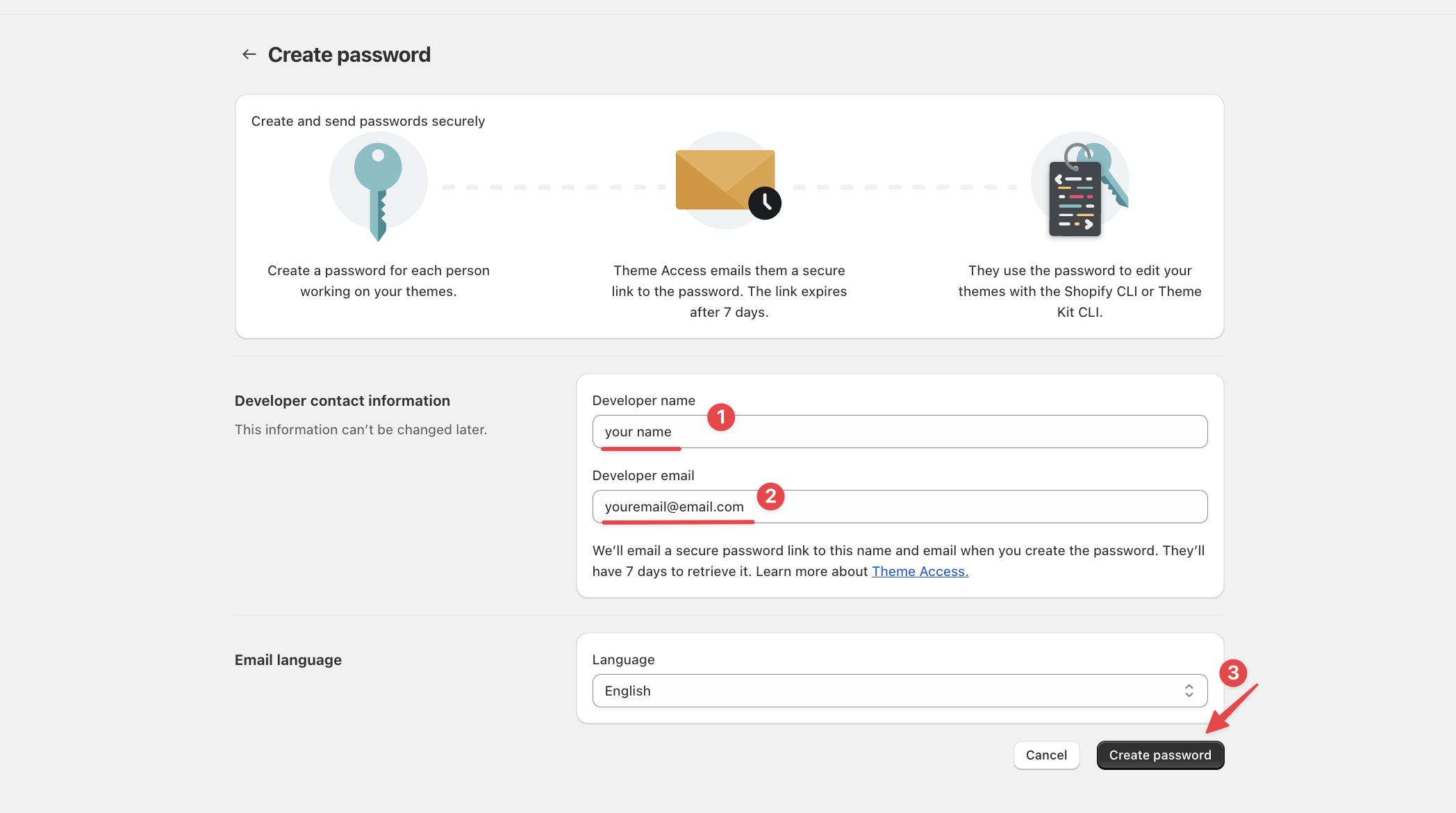Click the up-down chevron on the English selector
The width and height of the screenshot is (1456, 813).
tap(1189, 690)
